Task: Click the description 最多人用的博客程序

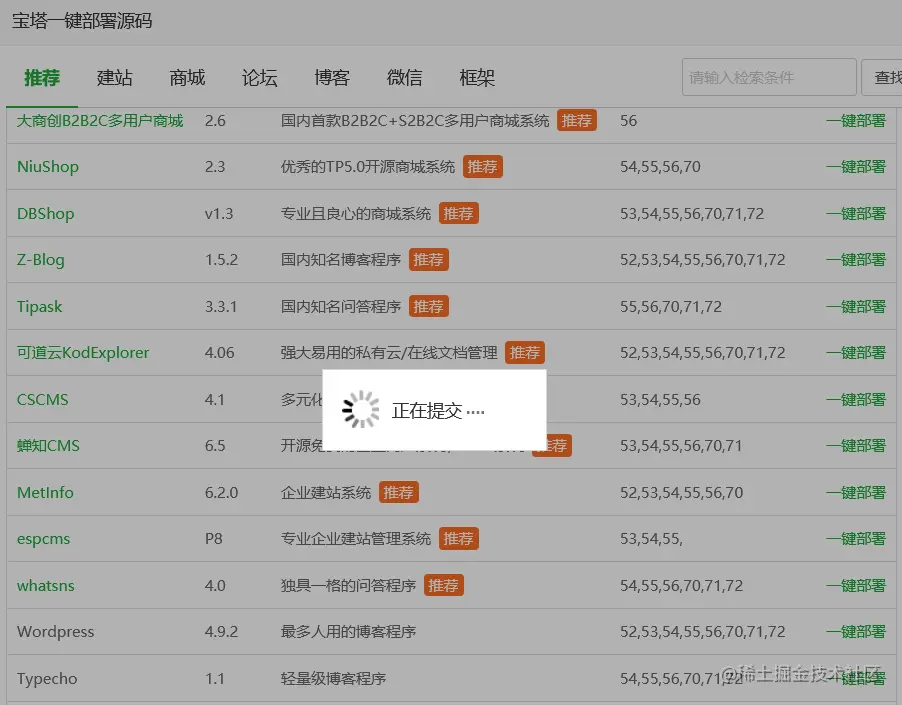Action: 348,631
